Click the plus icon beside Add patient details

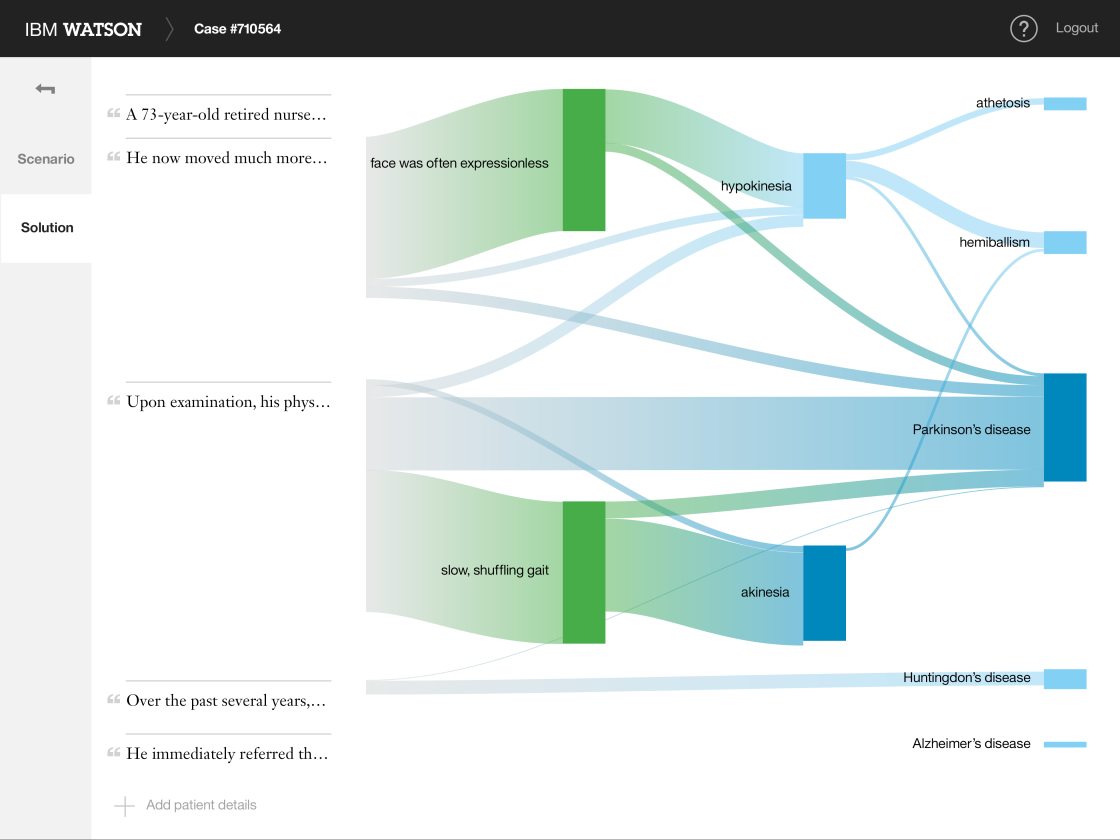pyautogui.click(x=124, y=806)
